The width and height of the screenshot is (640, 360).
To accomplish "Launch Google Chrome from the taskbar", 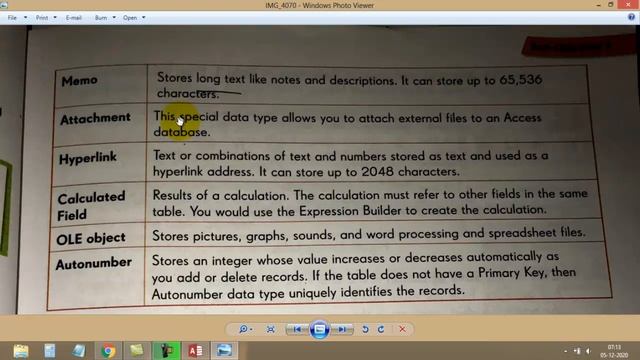I will click(108, 351).
